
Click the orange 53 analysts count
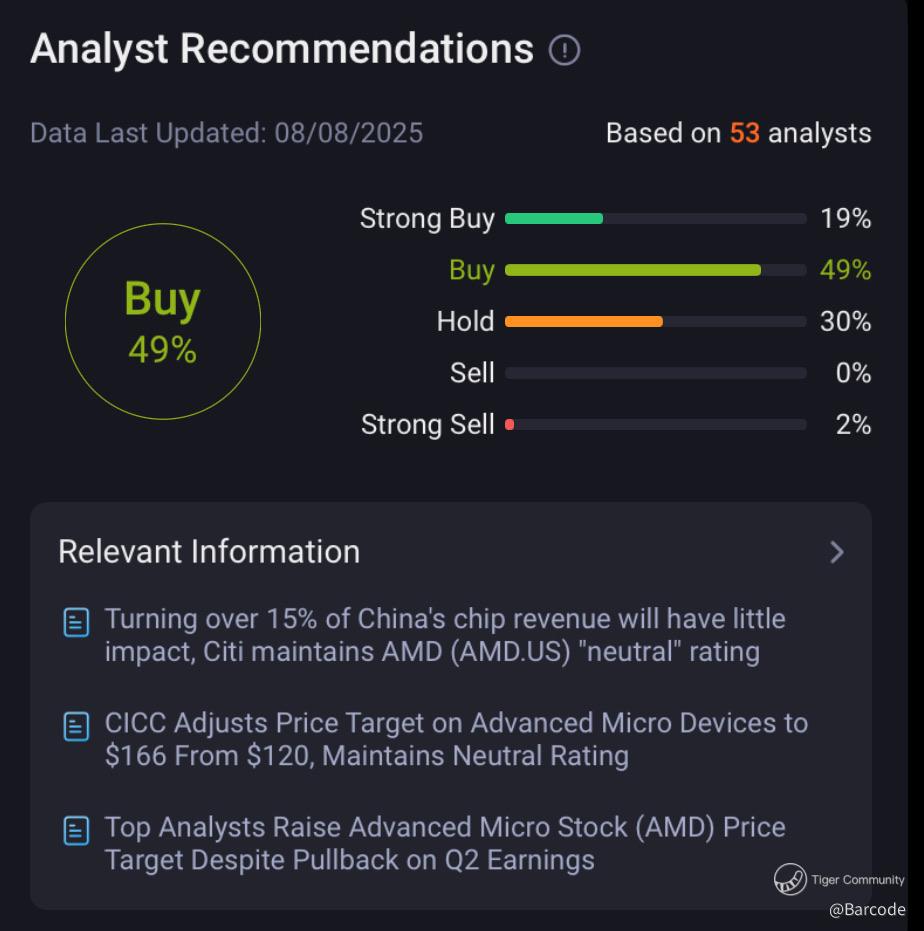click(x=744, y=133)
